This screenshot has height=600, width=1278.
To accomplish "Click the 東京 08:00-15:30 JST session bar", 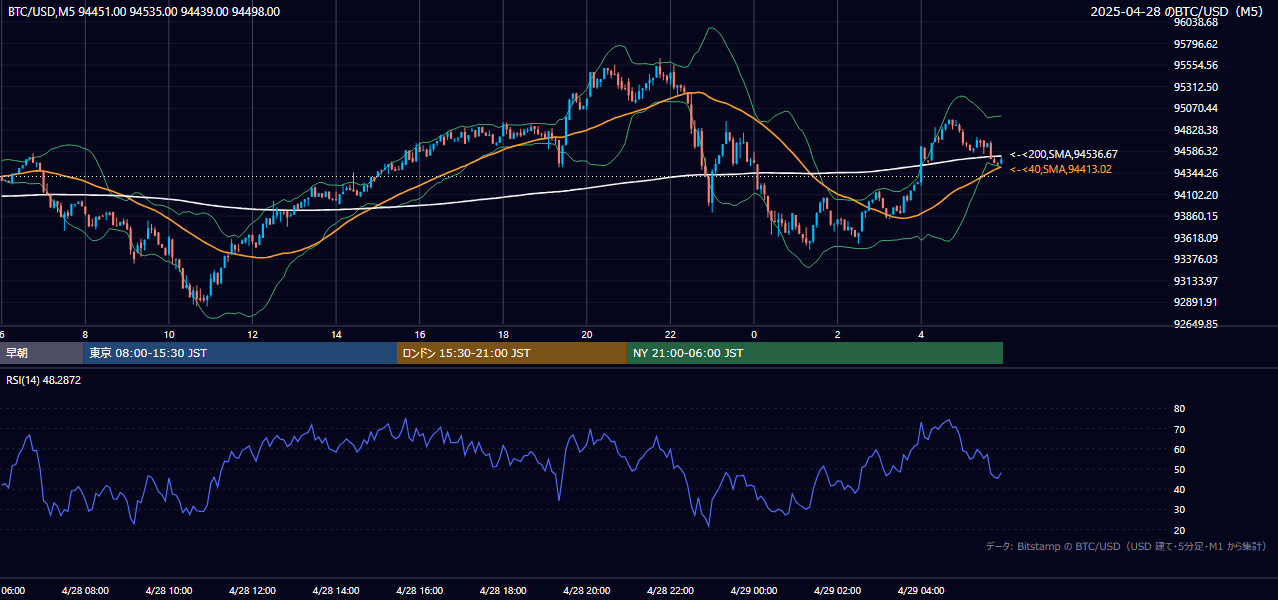I will (x=240, y=353).
